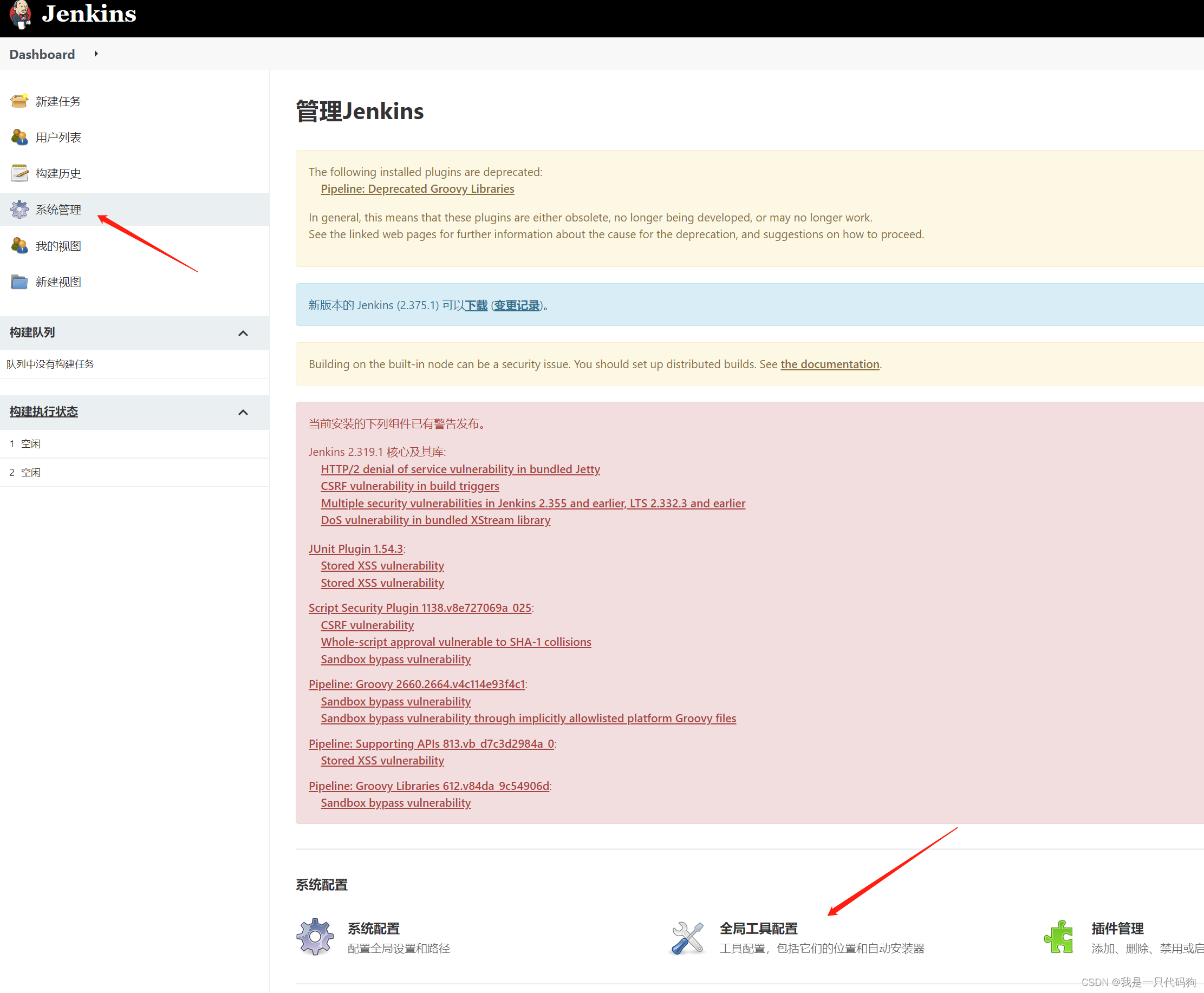
Task: Click the documentation link about distributed builds
Action: (x=829, y=364)
